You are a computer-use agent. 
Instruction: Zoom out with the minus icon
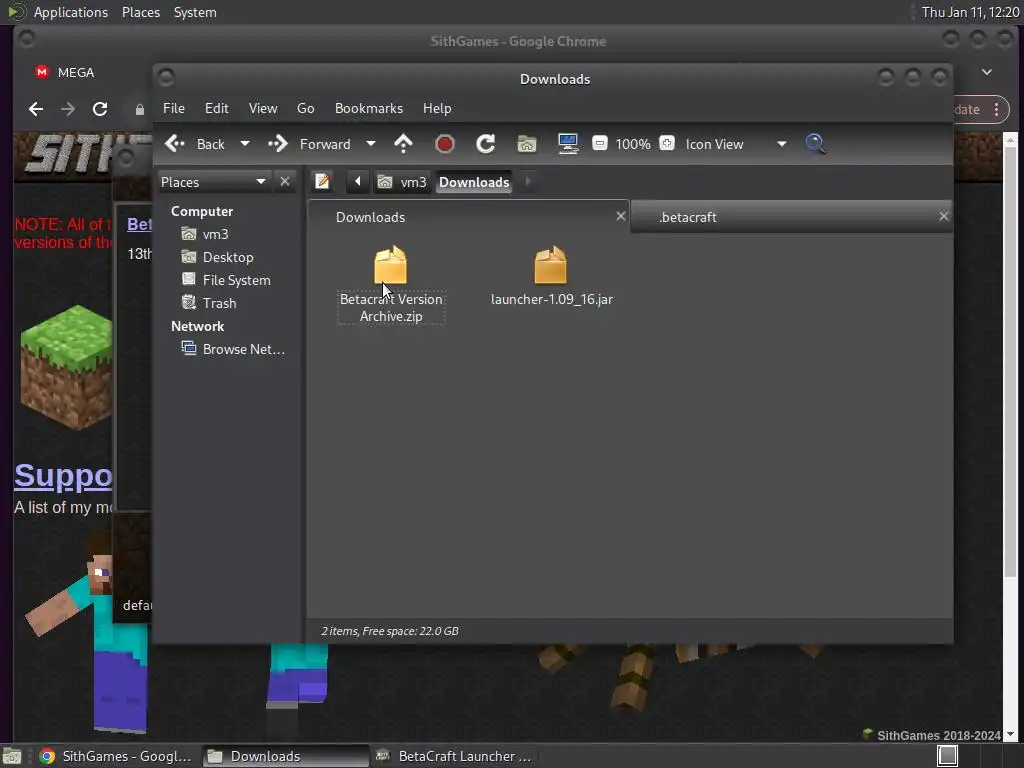[600, 144]
